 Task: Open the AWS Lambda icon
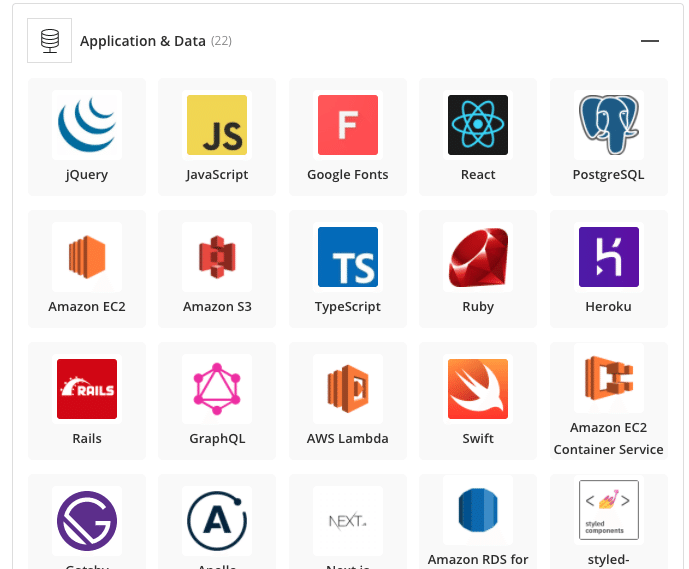(x=348, y=389)
